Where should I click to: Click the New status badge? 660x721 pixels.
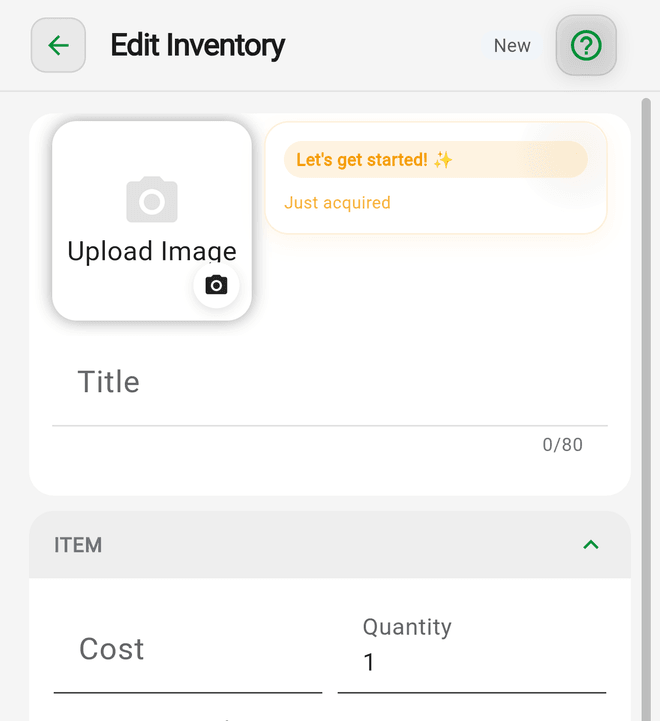512,46
